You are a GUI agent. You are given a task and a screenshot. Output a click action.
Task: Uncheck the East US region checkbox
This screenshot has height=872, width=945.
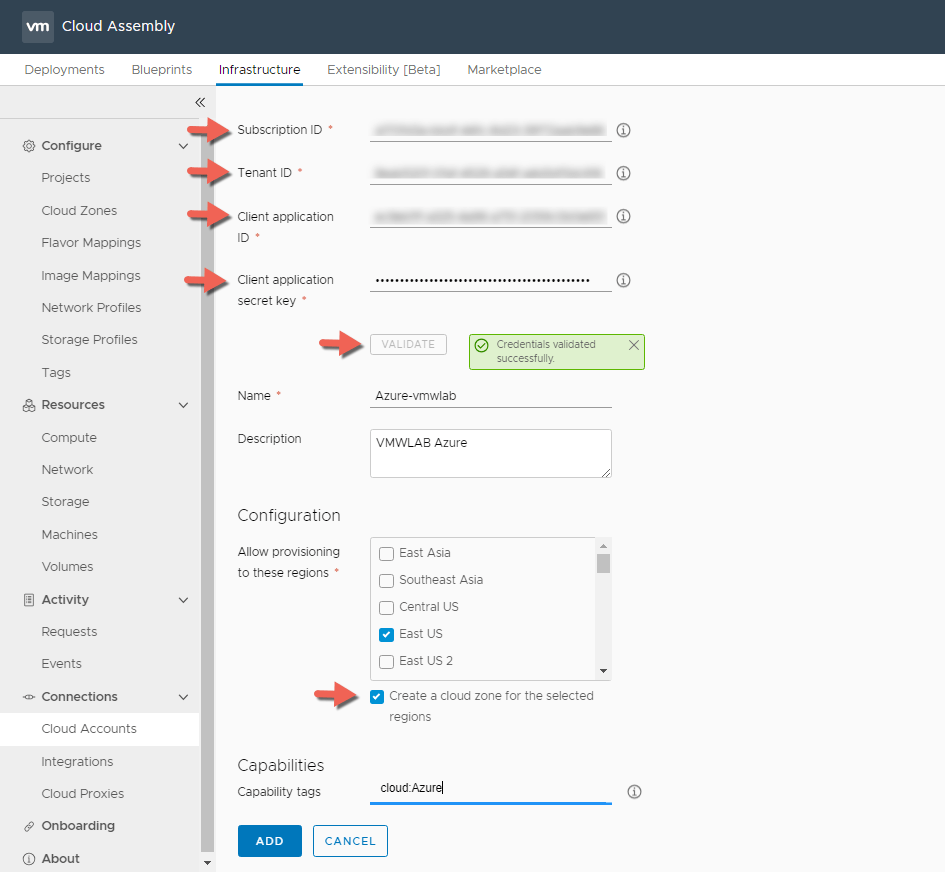386,634
